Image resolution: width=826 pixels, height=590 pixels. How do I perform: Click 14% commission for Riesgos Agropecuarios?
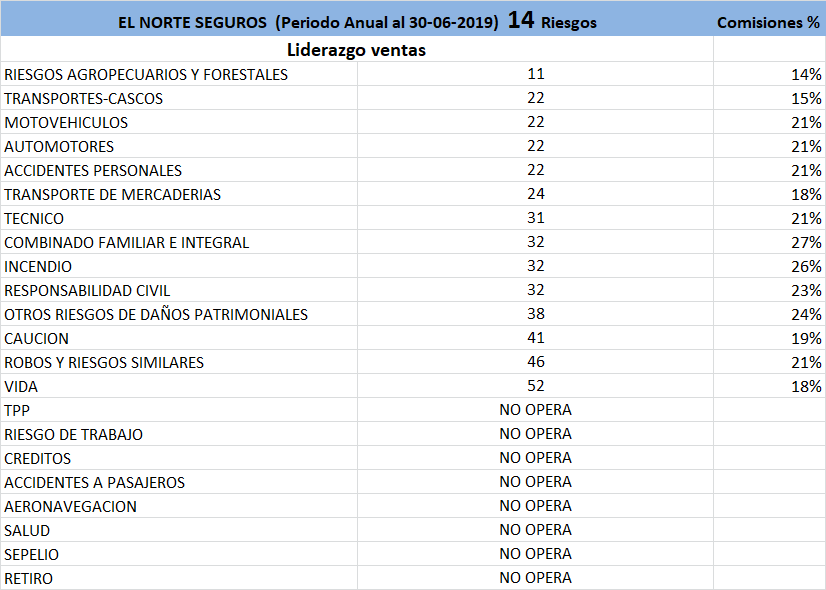[x=806, y=75]
